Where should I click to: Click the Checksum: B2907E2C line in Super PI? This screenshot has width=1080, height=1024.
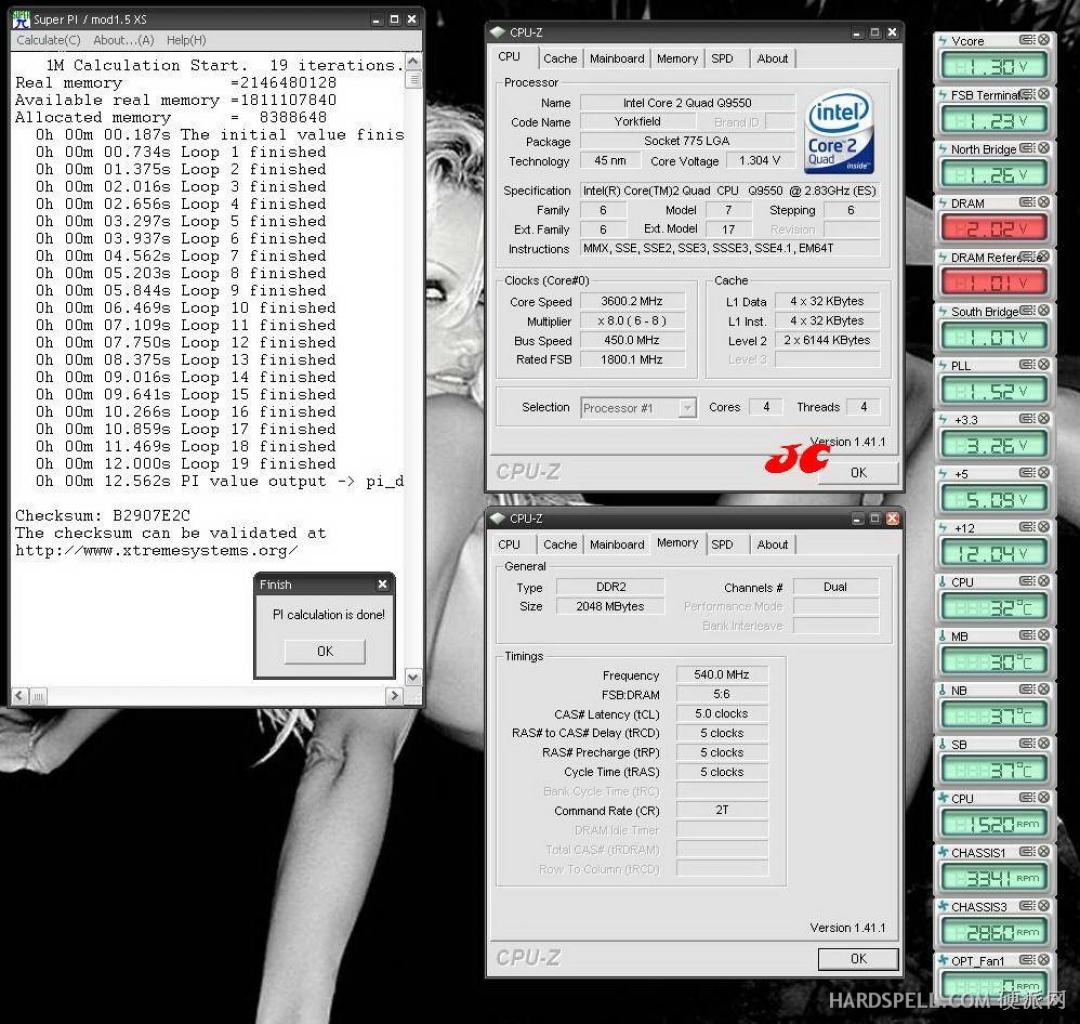(x=103, y=515)
